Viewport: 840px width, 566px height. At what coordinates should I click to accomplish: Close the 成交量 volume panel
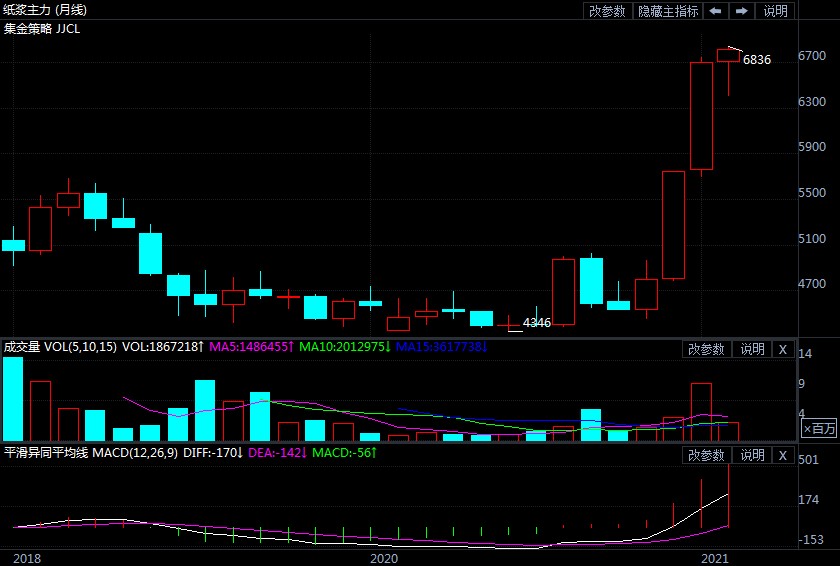[783, 349]
